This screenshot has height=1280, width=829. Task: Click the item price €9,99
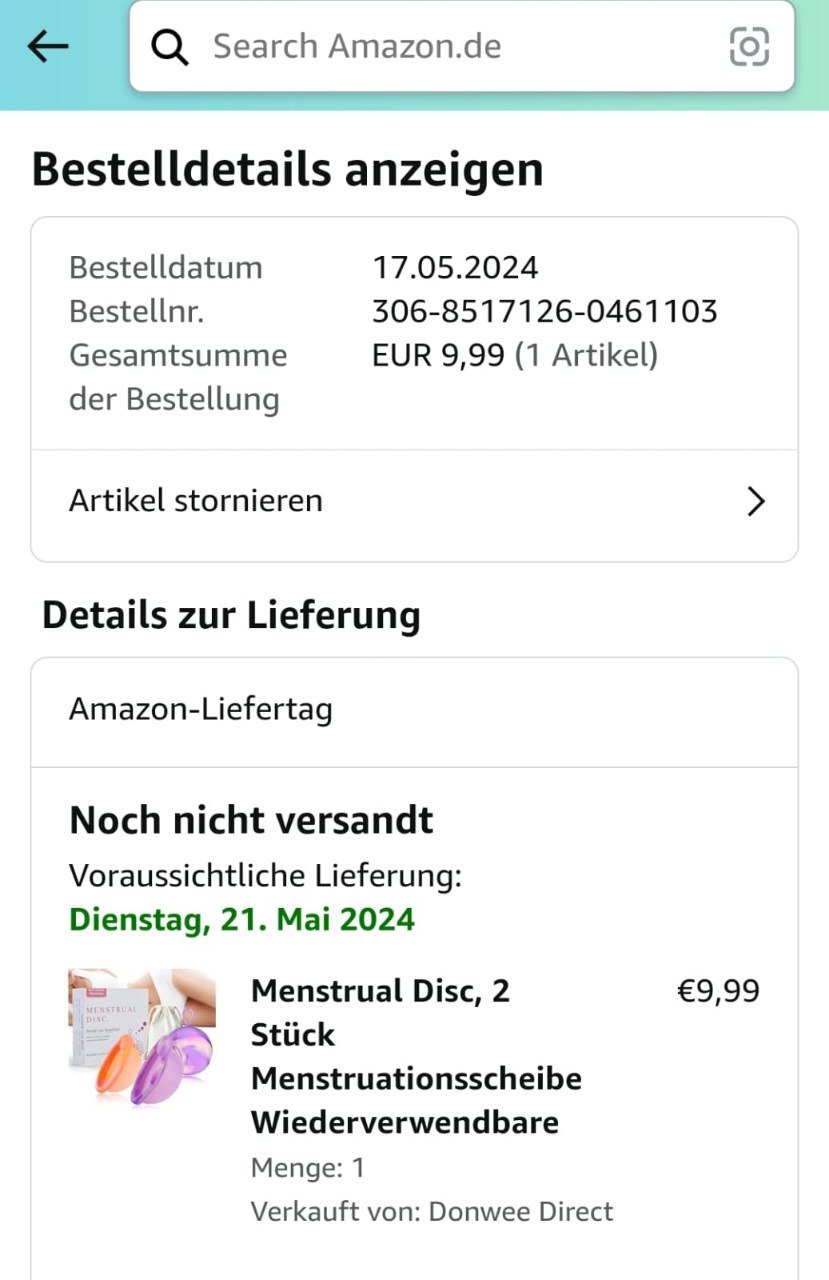718,992
